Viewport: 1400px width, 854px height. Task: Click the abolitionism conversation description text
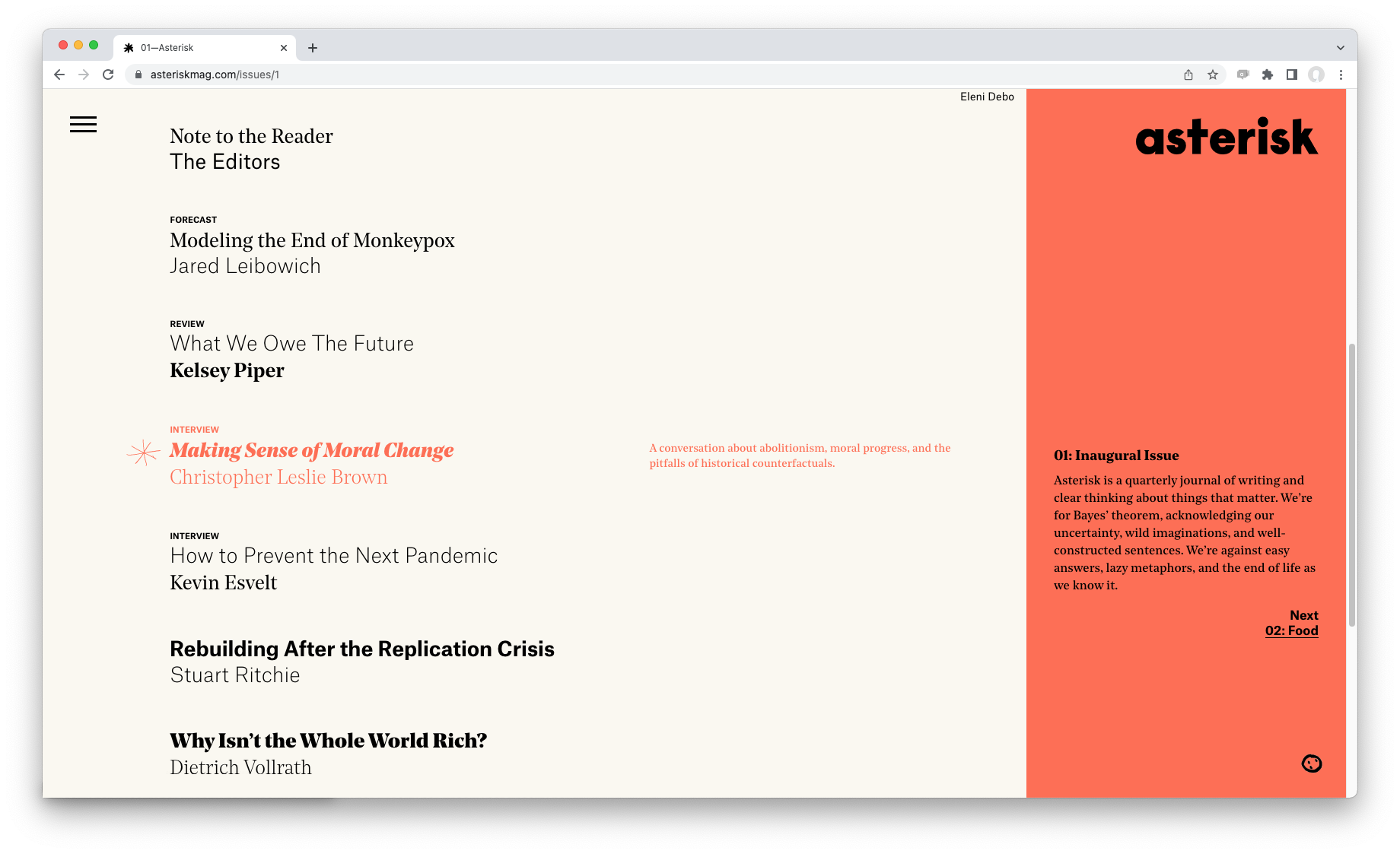[x=800, y=456]
